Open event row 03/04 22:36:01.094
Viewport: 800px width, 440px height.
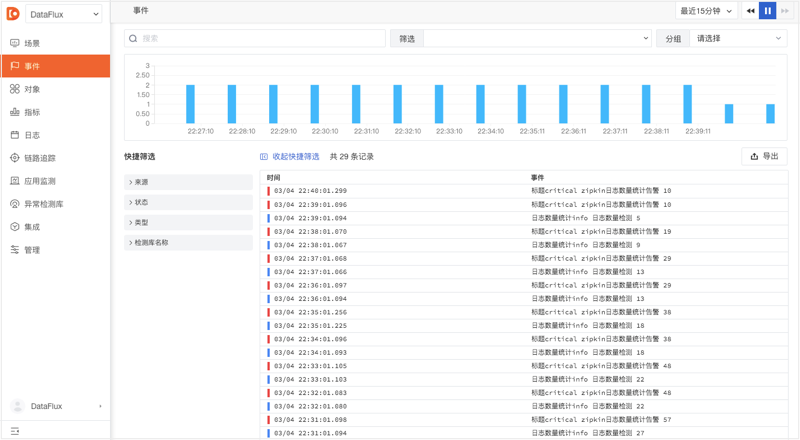524,299
